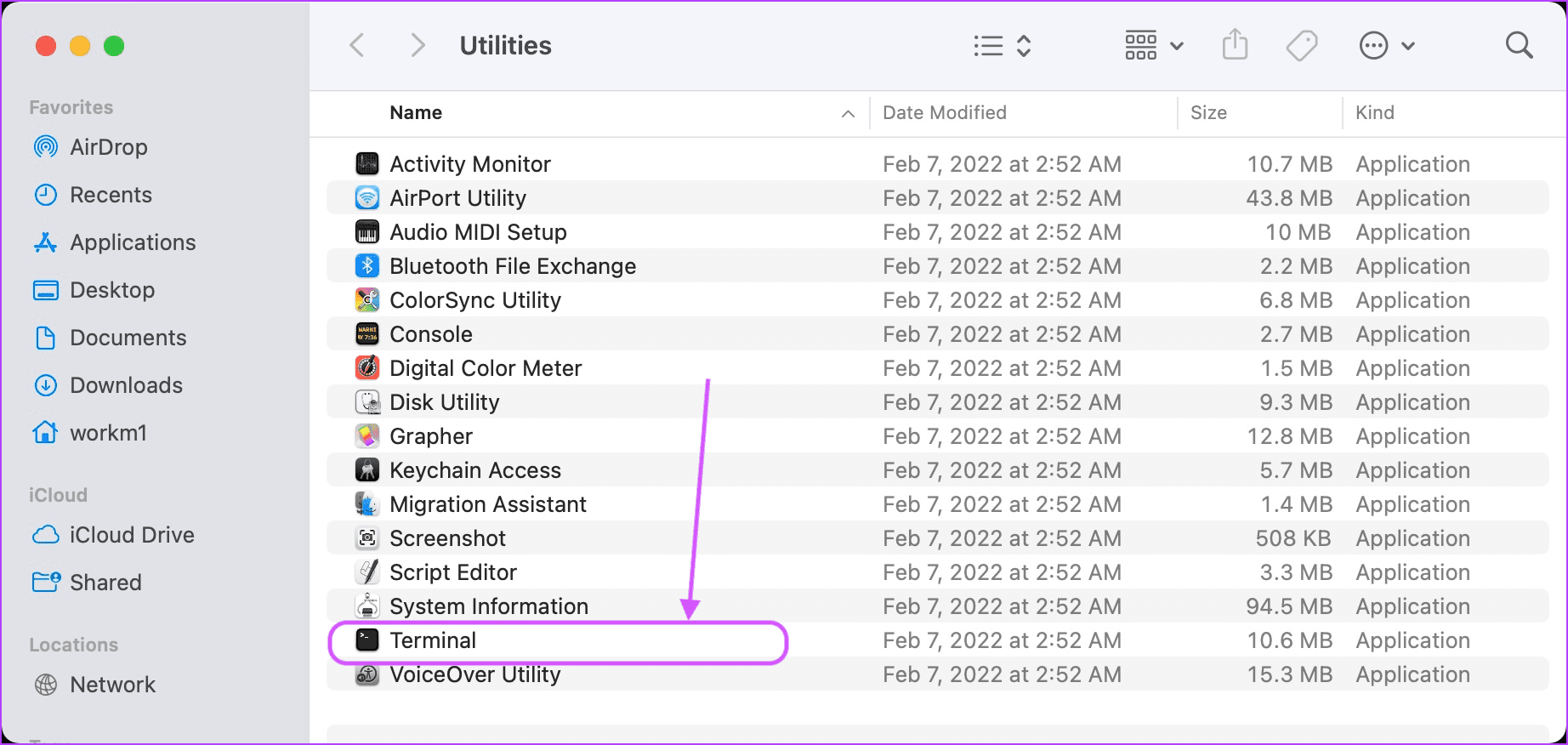Open the More actions ellipsis menu

(x=1387, y=45)
